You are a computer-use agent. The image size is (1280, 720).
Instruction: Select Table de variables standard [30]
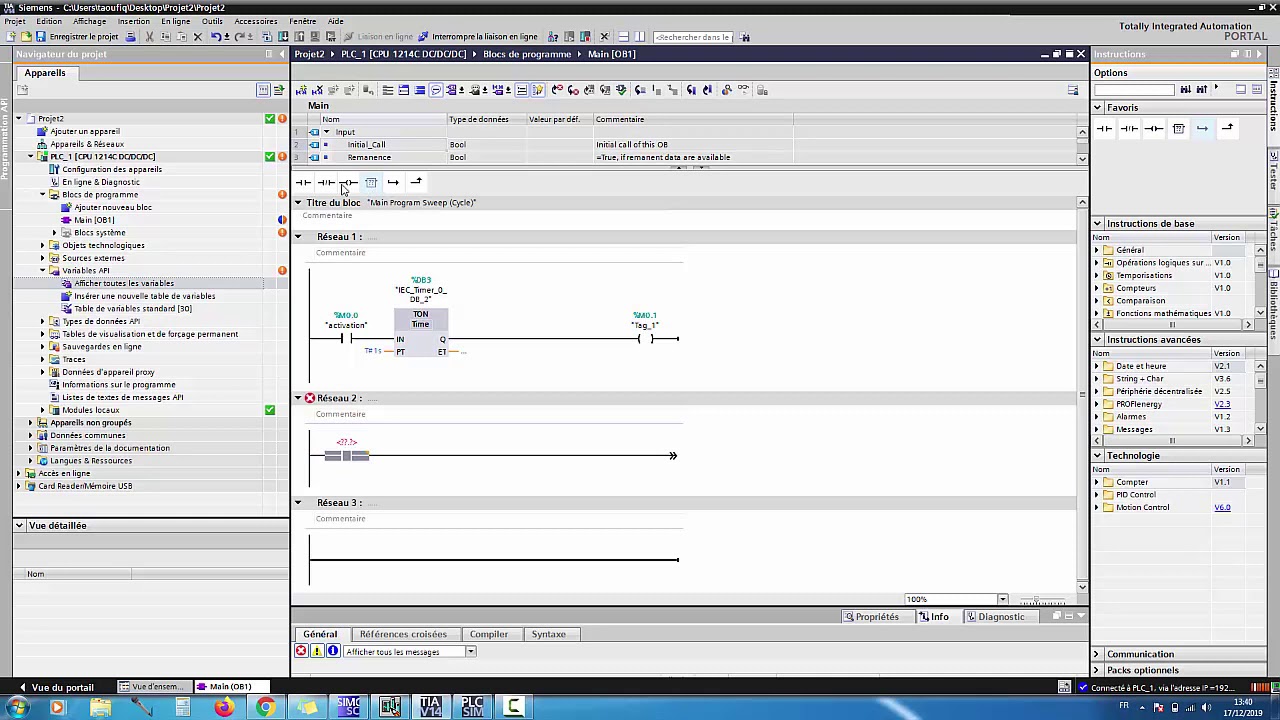coord(133,309)
